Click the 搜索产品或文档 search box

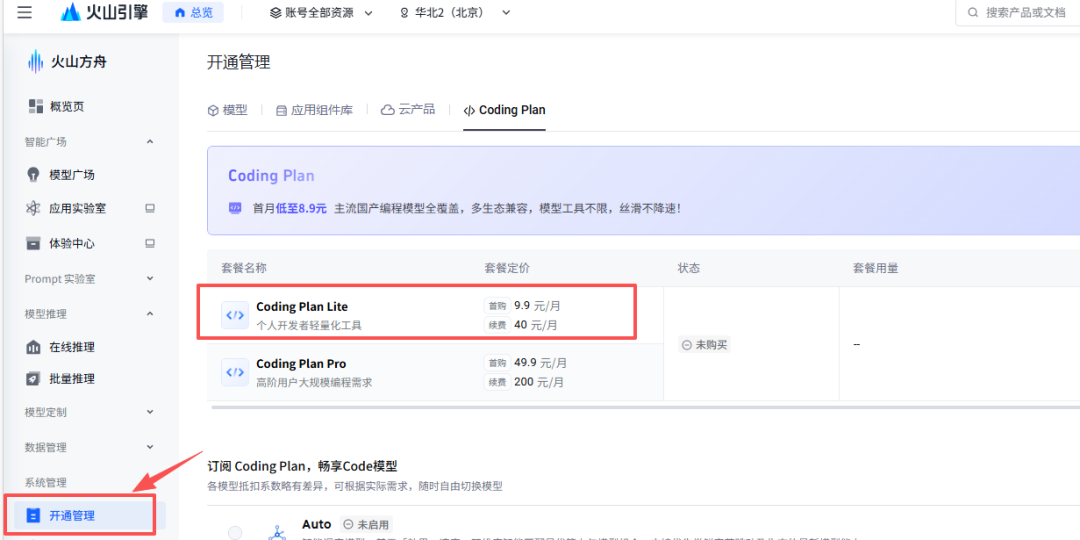click(x=1017, y=12)
